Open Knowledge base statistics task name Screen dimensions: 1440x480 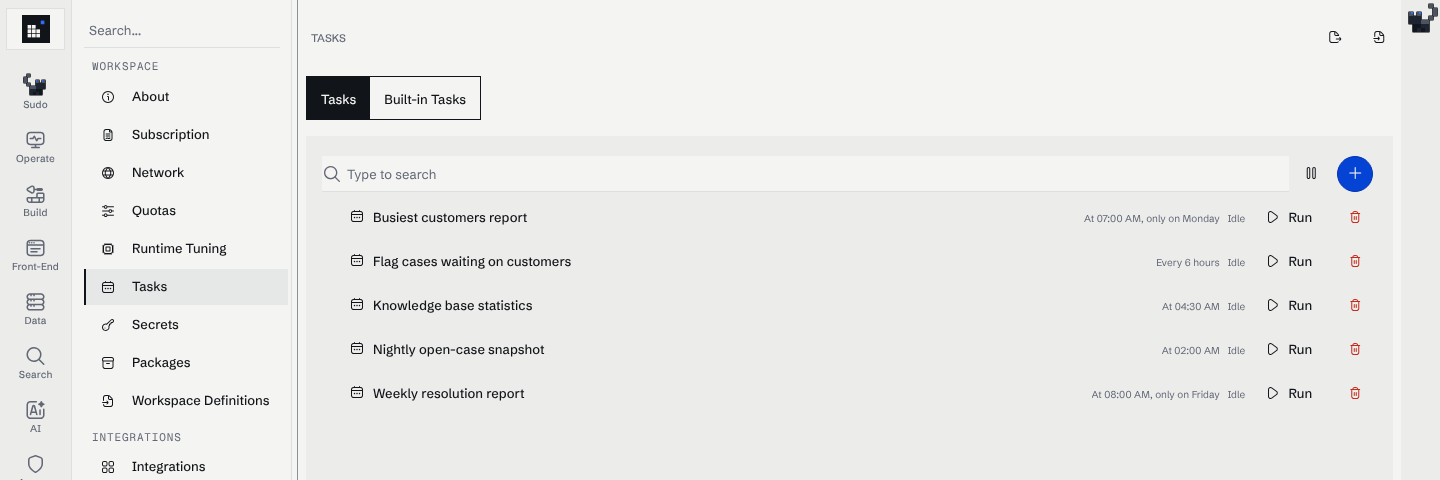click(x=453, y=305)
